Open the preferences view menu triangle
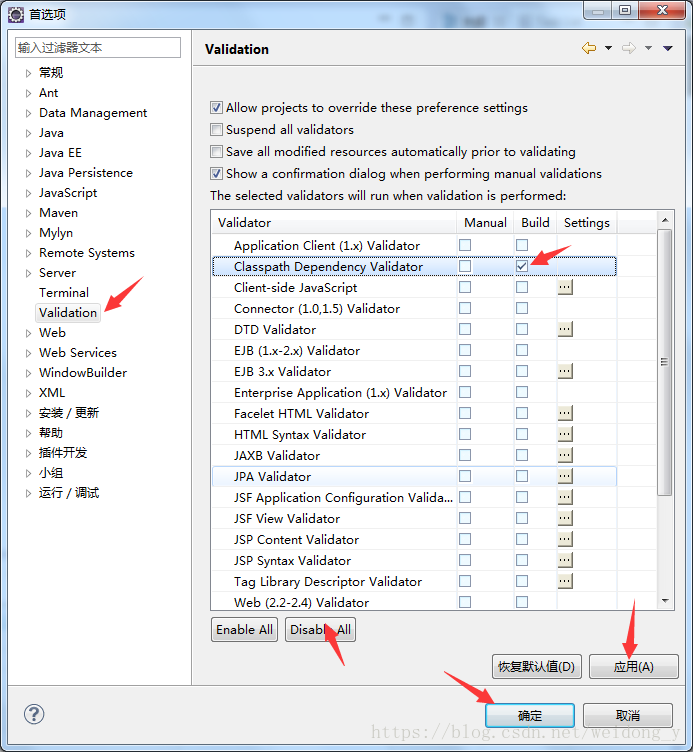Viewport: 693px width, 752px height. click(668, 48)
